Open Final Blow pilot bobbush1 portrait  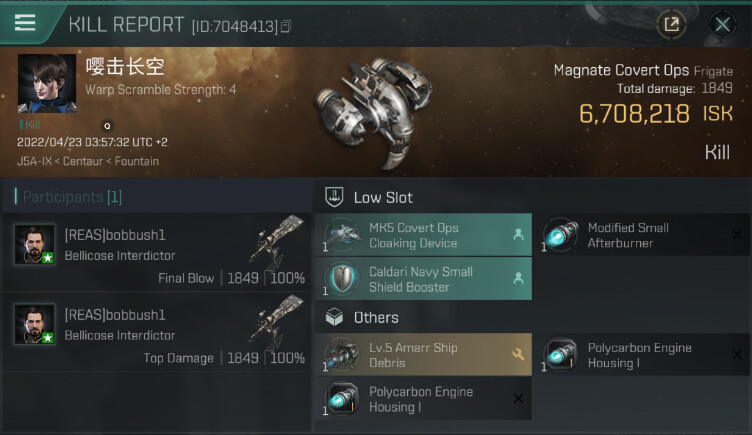coord(34,244)
